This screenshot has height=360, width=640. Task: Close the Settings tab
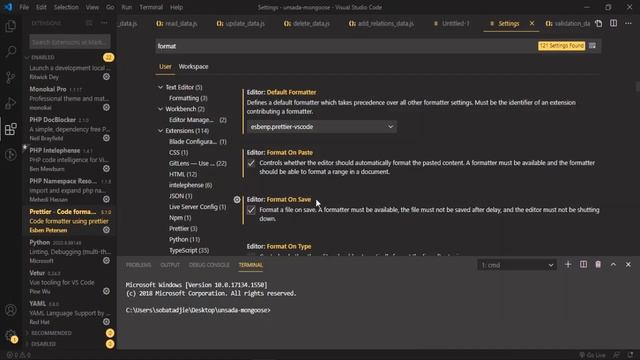532,24
